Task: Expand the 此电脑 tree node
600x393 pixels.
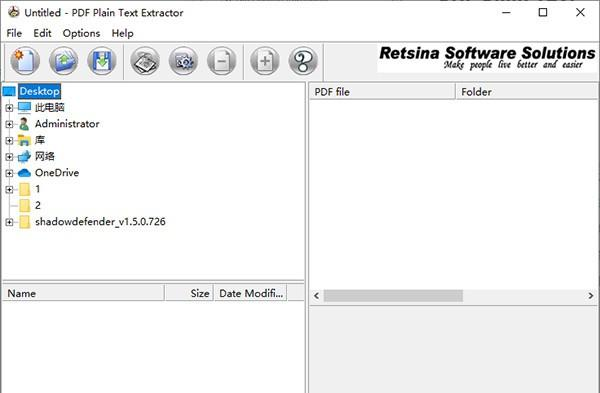Action: (9, 108)
